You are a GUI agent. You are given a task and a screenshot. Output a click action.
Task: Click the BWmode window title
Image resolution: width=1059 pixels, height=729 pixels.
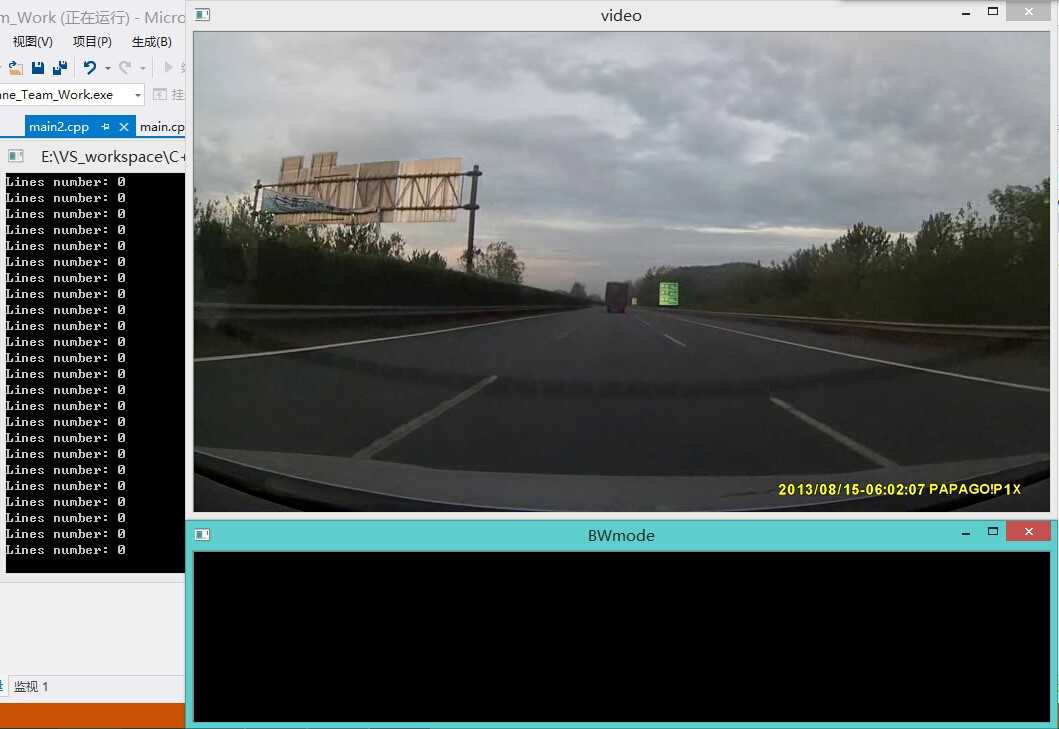click(x=621, y=536)
